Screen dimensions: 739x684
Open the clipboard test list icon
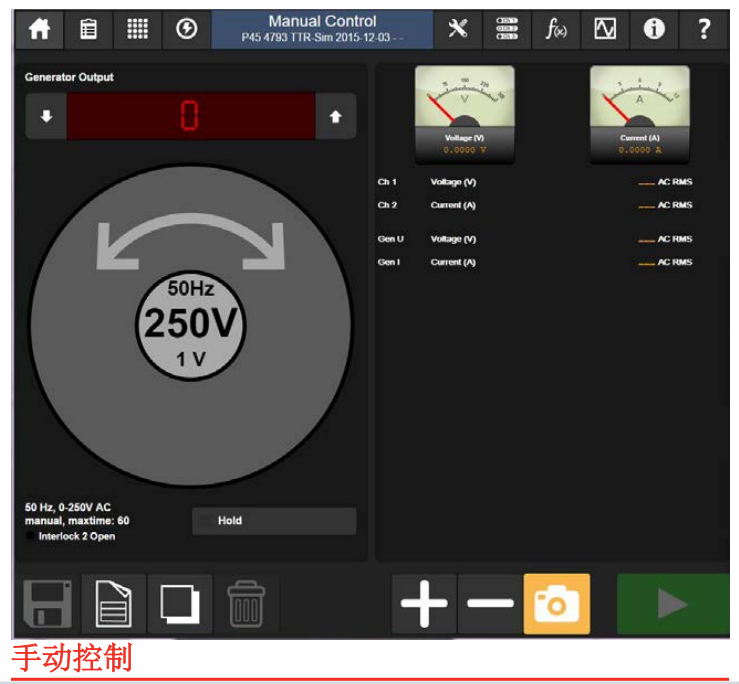pos(88,29)
